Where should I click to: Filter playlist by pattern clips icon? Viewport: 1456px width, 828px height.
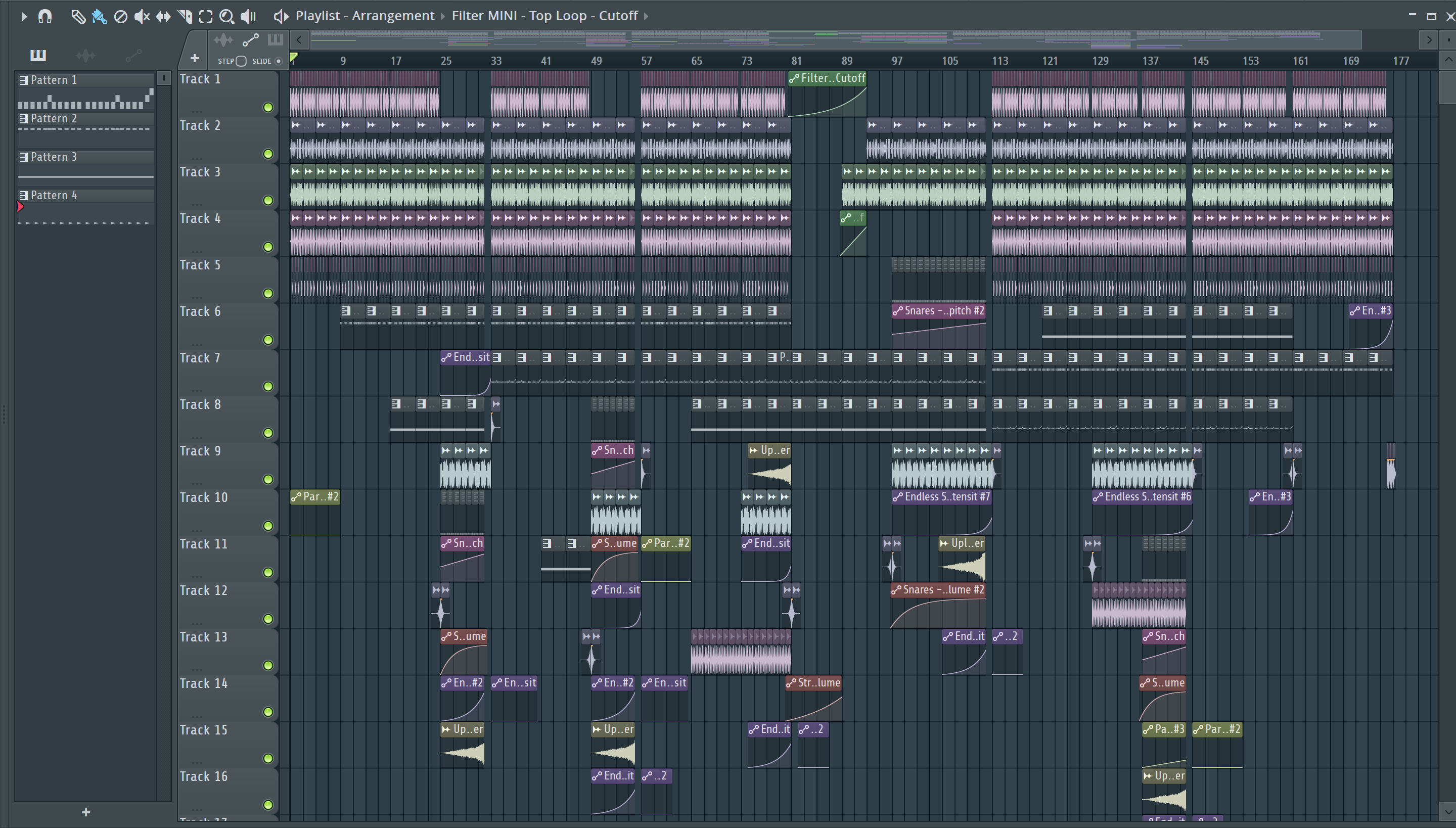[x=275, y=40]
